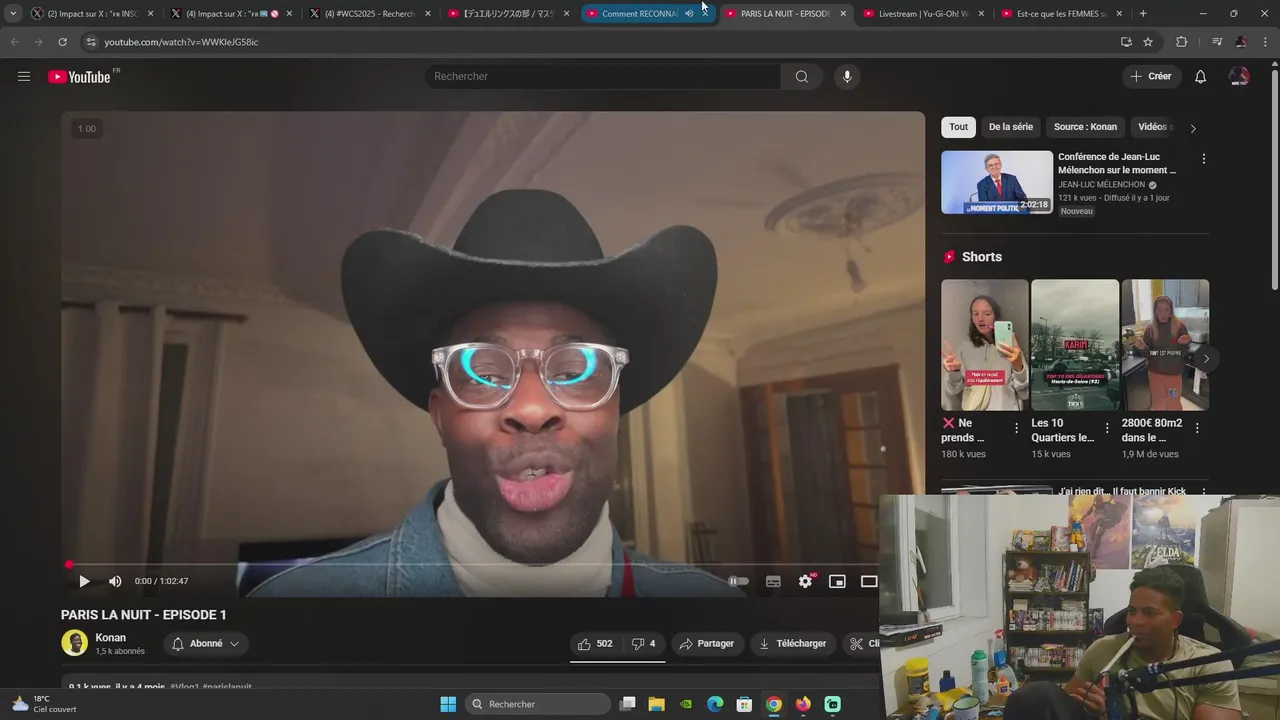
Task: Reload the page
Action: point(62,42)
